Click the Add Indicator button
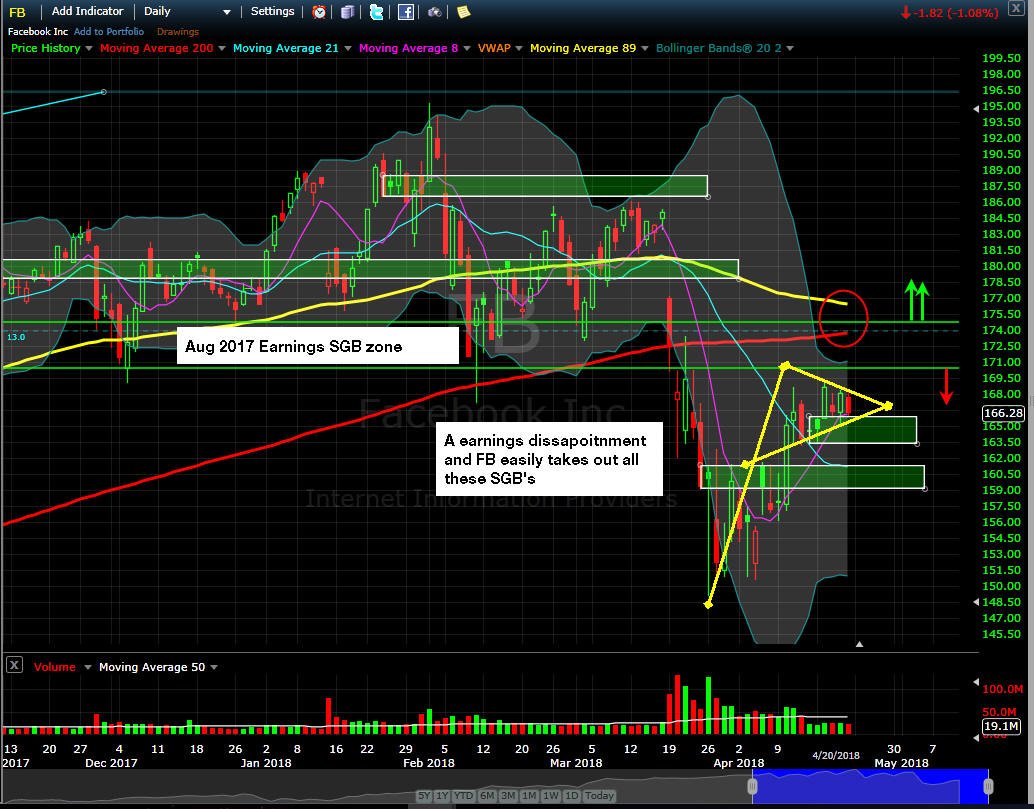Screen dimensions: 1034x809 [88, 11]
